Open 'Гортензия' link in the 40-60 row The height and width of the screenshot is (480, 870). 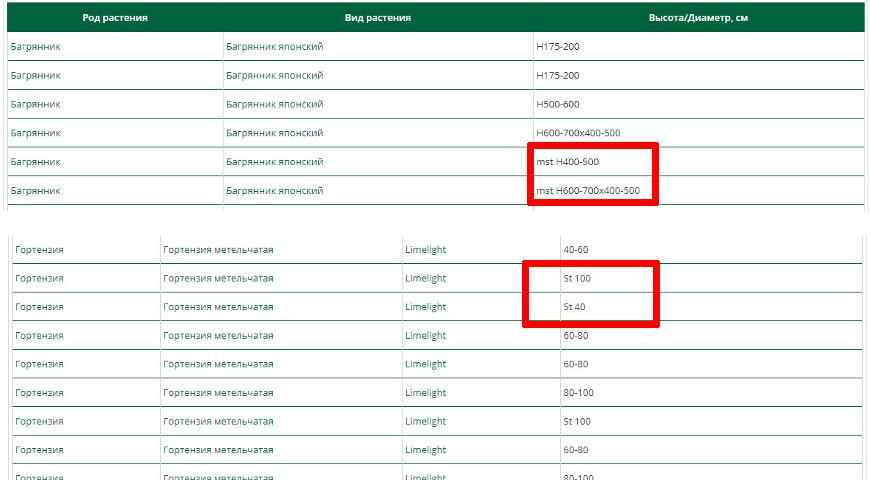[40, 249]
